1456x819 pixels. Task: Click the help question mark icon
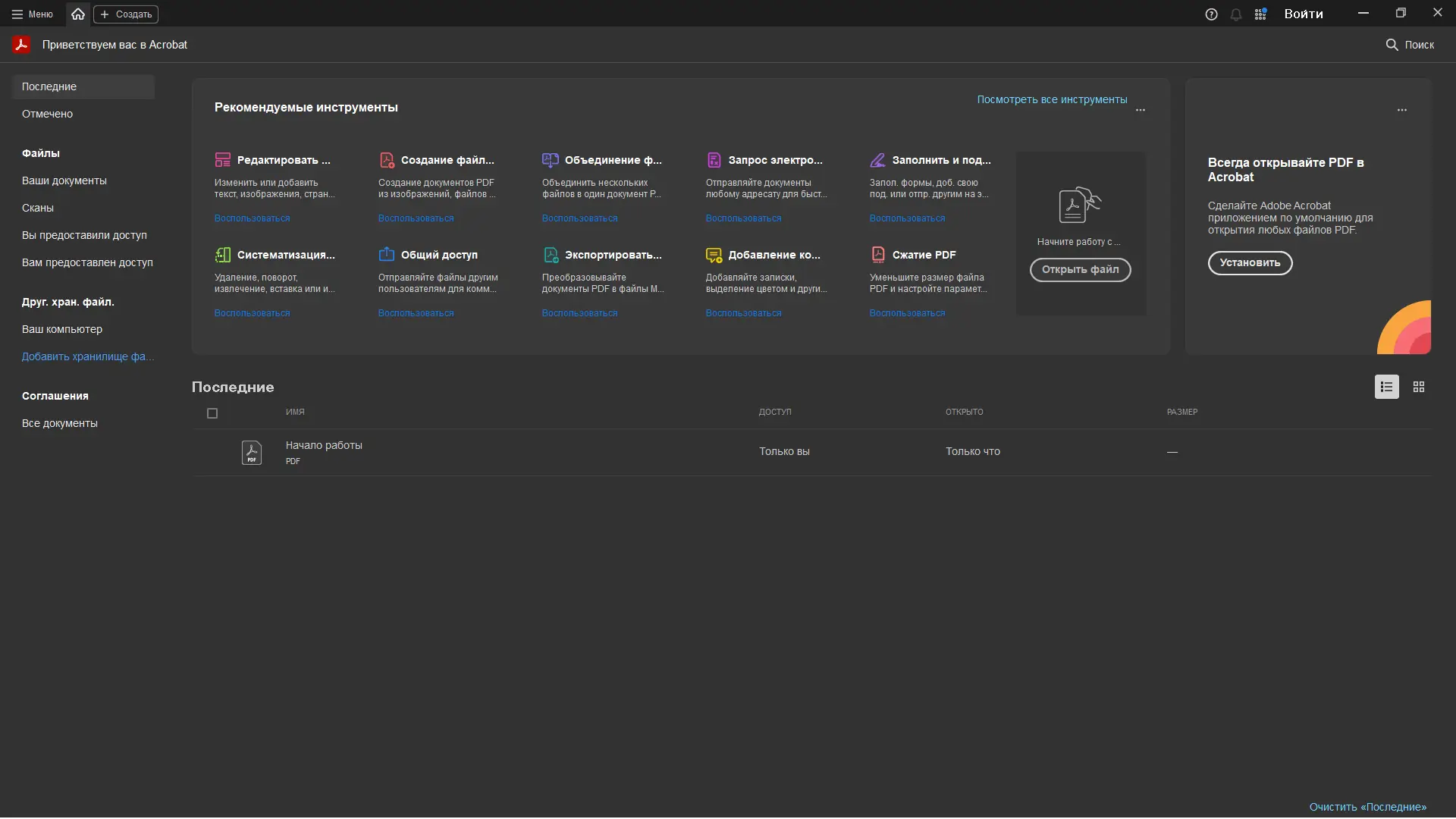[x=1210, y=14]
